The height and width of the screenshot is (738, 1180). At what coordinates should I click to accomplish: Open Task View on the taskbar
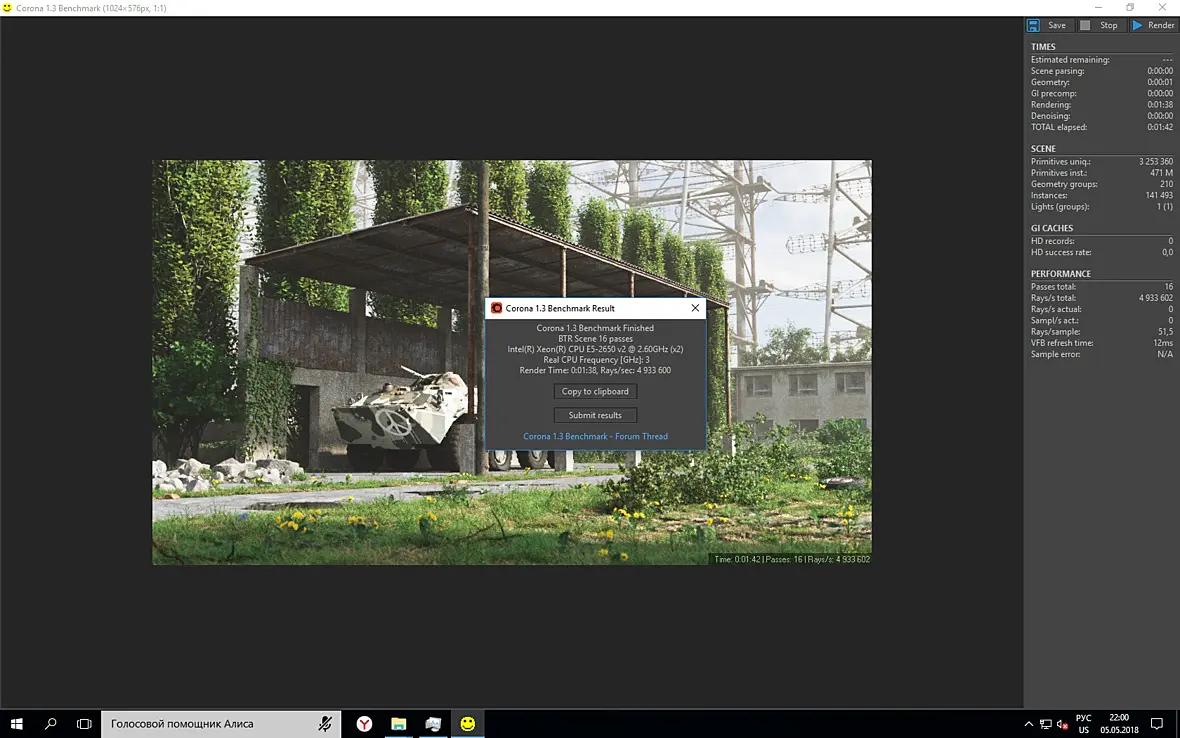pyautogui.click(x=84, y=724)
